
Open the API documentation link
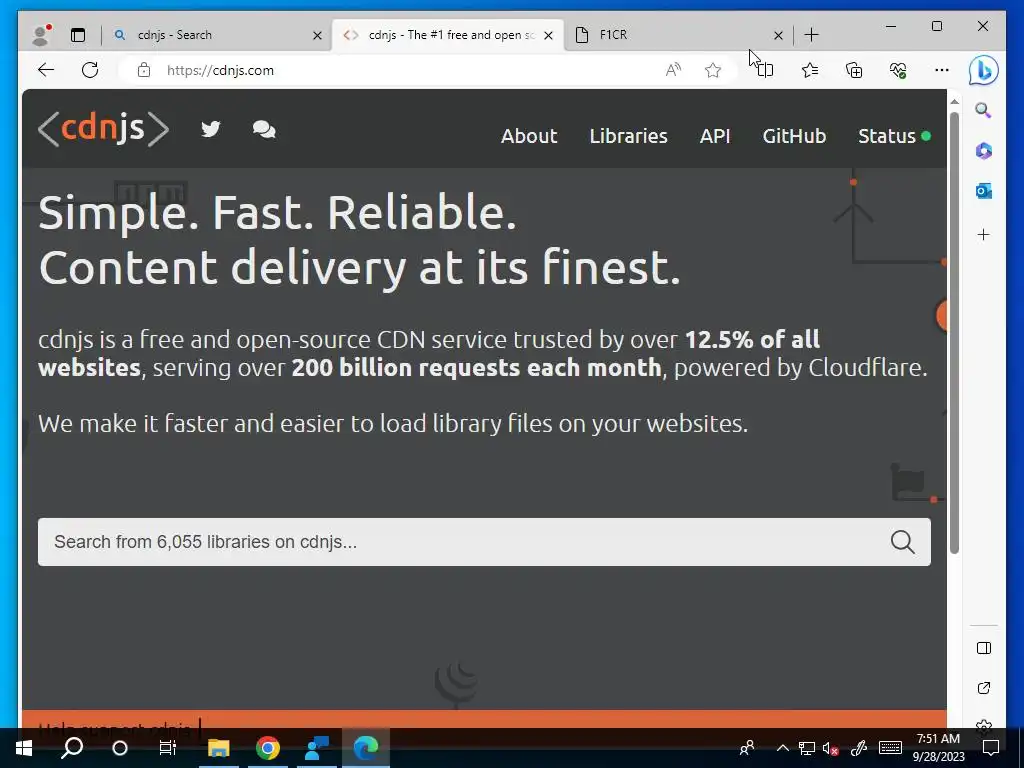click(714, 136)
